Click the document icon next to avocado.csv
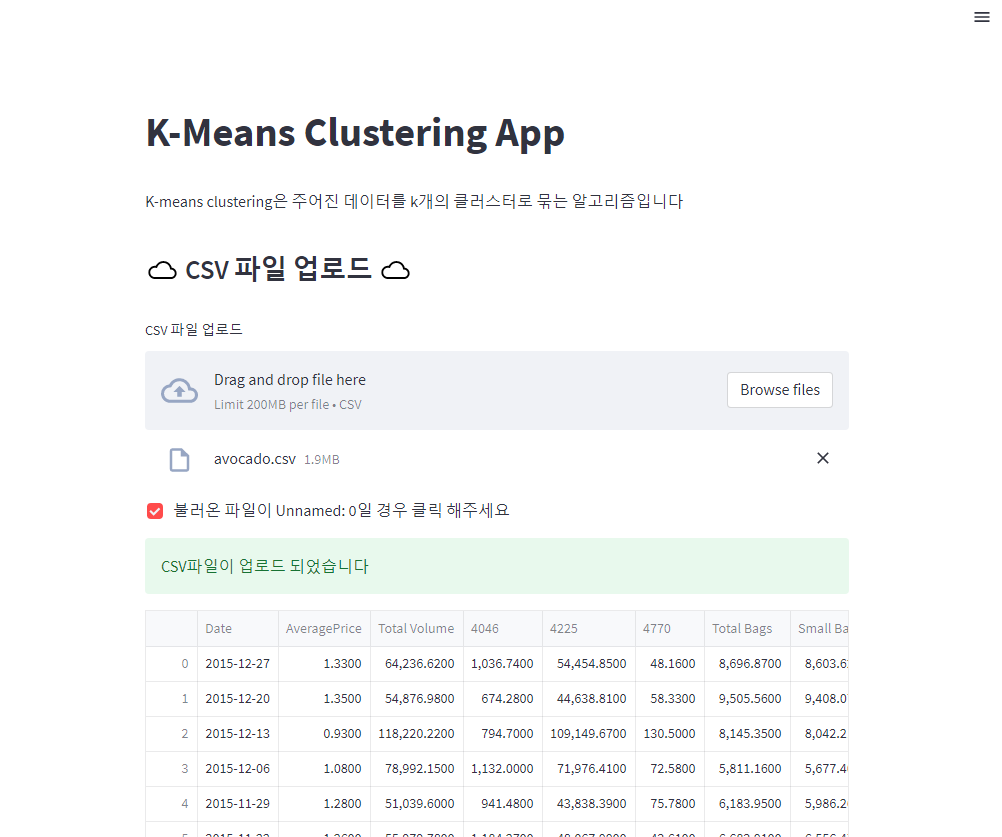 (180, 459)
